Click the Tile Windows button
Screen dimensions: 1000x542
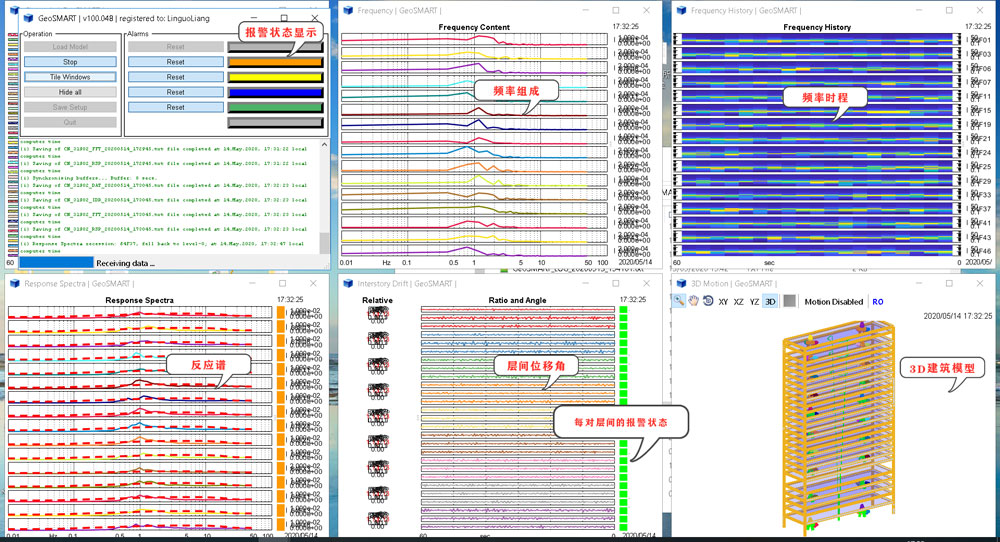point(70,77)
